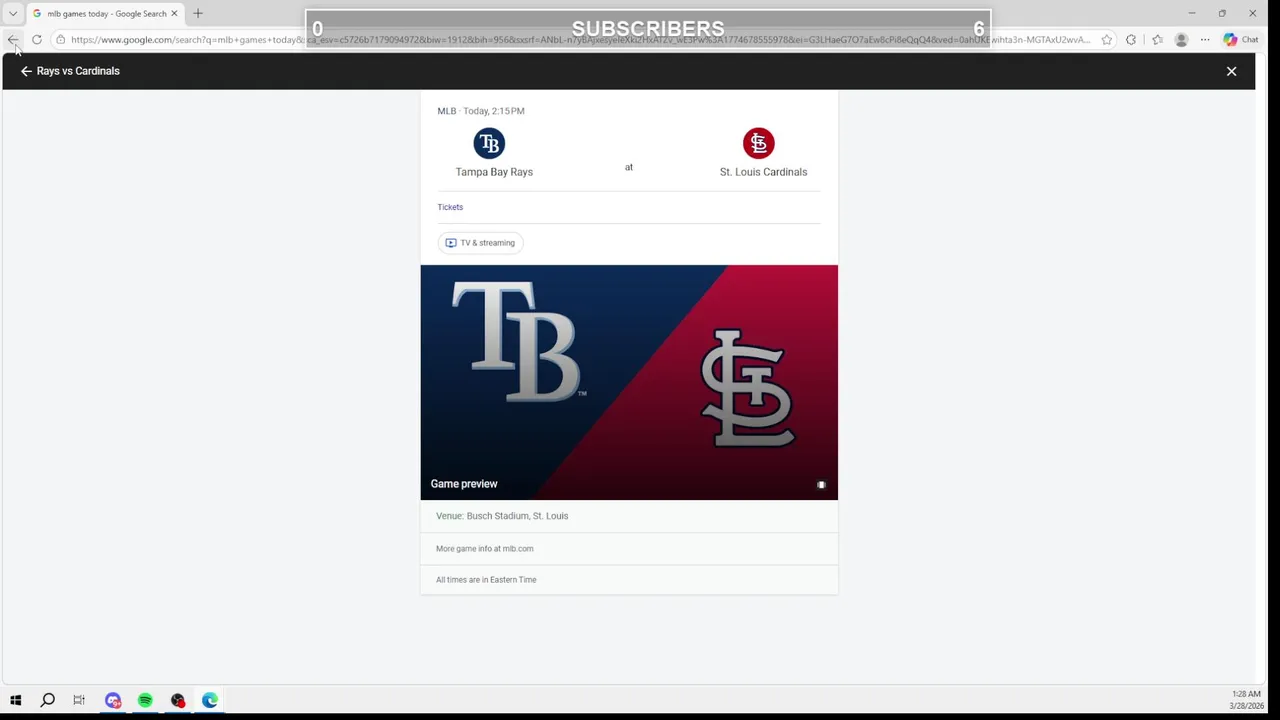
Task: Open the Copilot Chat button
Action: [1241, 40]
